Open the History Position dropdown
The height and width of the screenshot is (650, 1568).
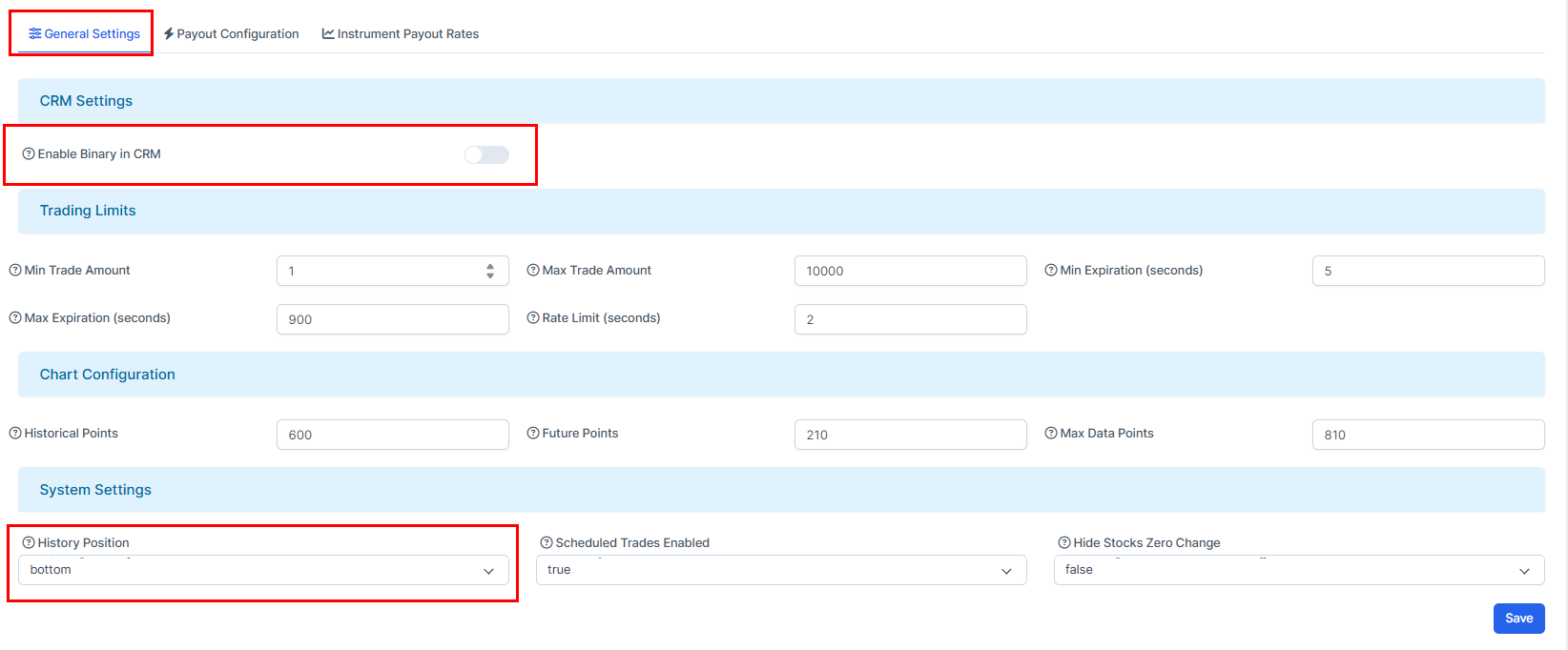(x=263, y=570)
